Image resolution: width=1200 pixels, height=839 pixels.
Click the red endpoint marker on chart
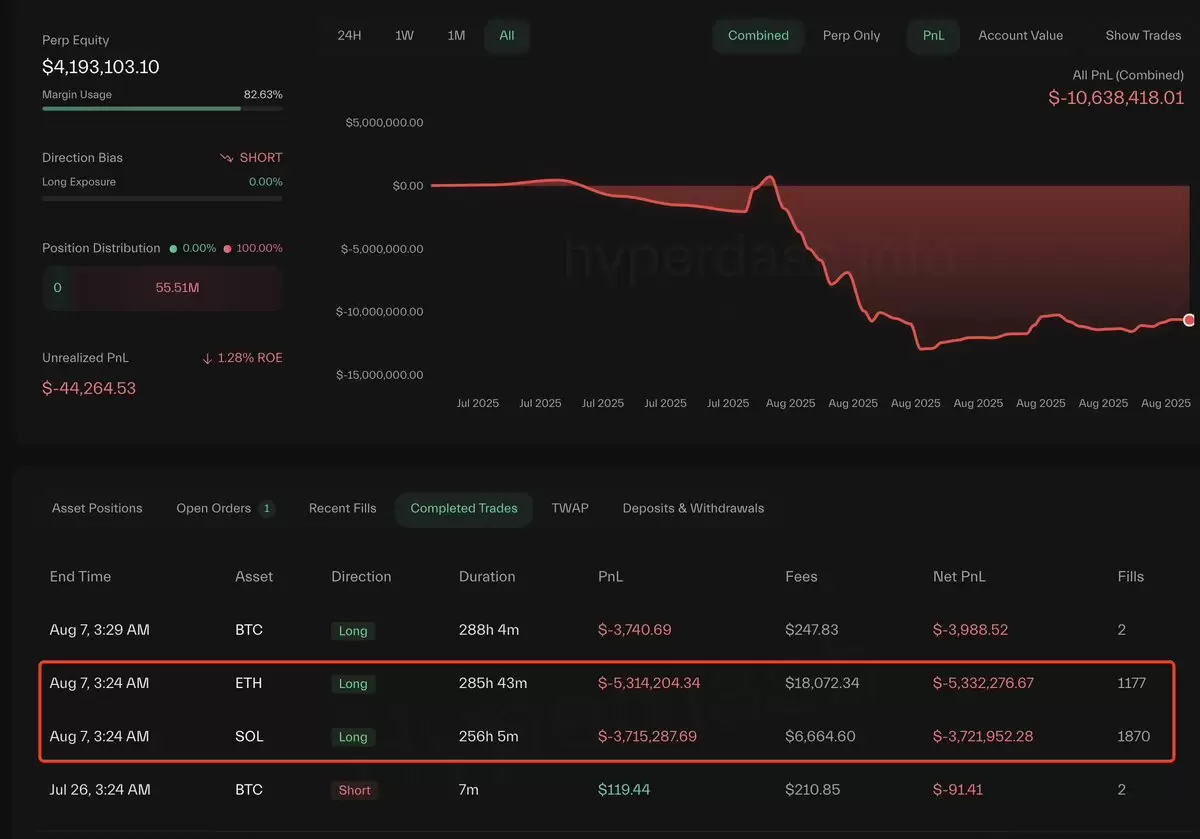(x=1189, y=320)
